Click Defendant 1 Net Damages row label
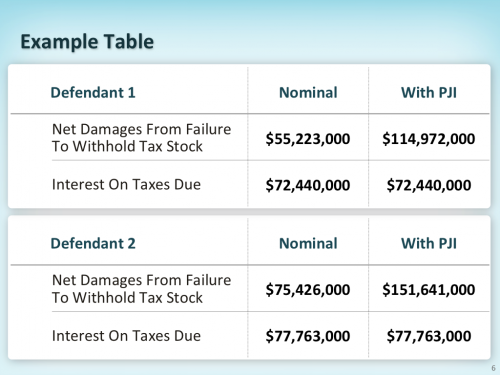 [141, 138]
